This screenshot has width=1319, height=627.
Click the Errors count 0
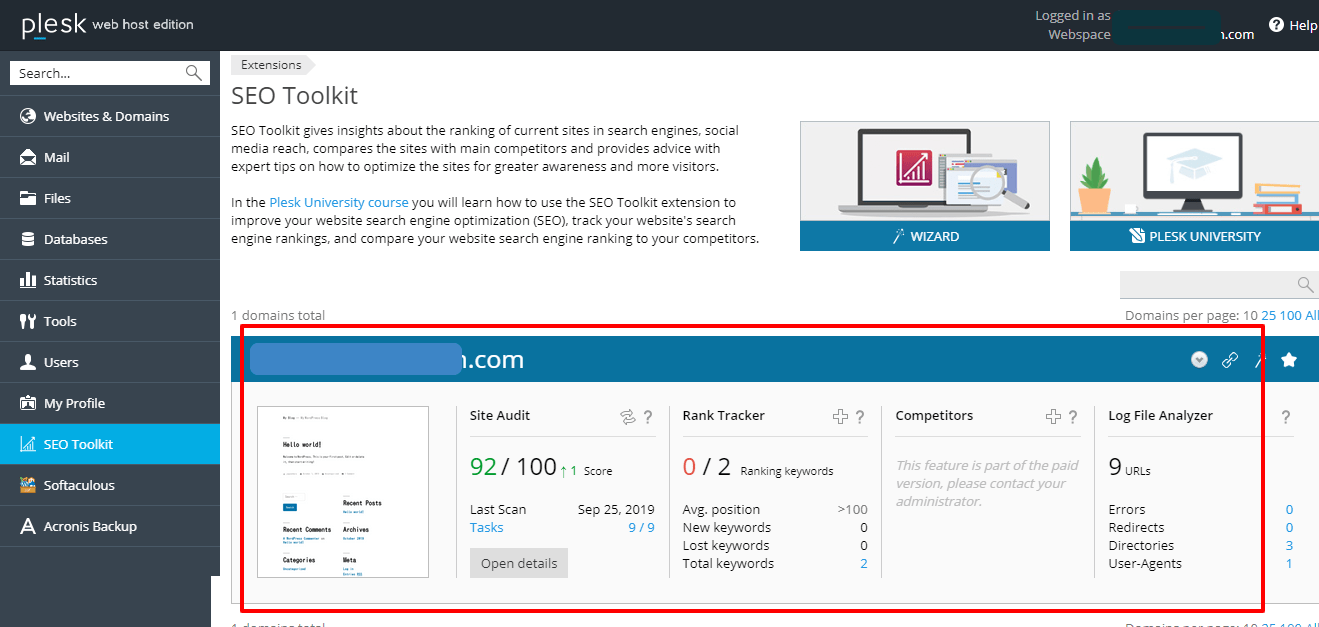pyautogui.click(x=1289, y=509)
